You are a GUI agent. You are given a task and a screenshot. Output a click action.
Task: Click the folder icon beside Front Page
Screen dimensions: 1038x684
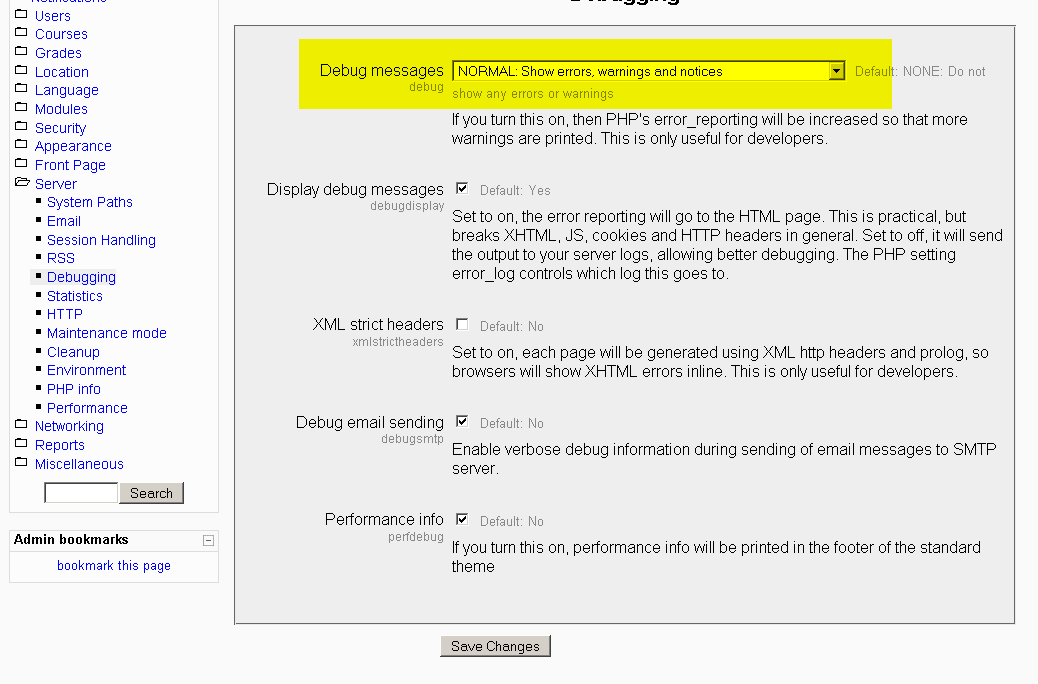(21, 163)
